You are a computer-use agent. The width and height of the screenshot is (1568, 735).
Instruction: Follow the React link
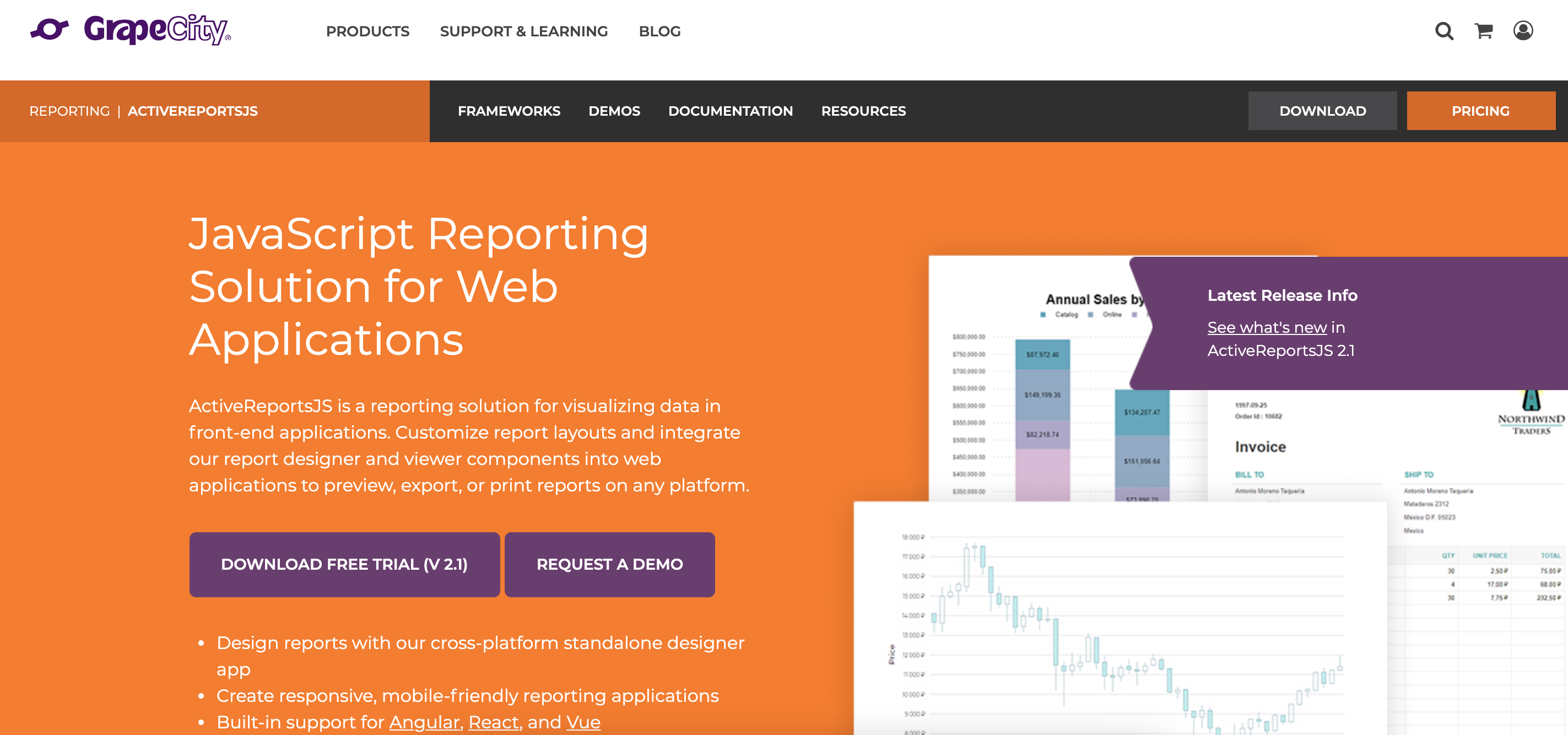coord(494,722)
